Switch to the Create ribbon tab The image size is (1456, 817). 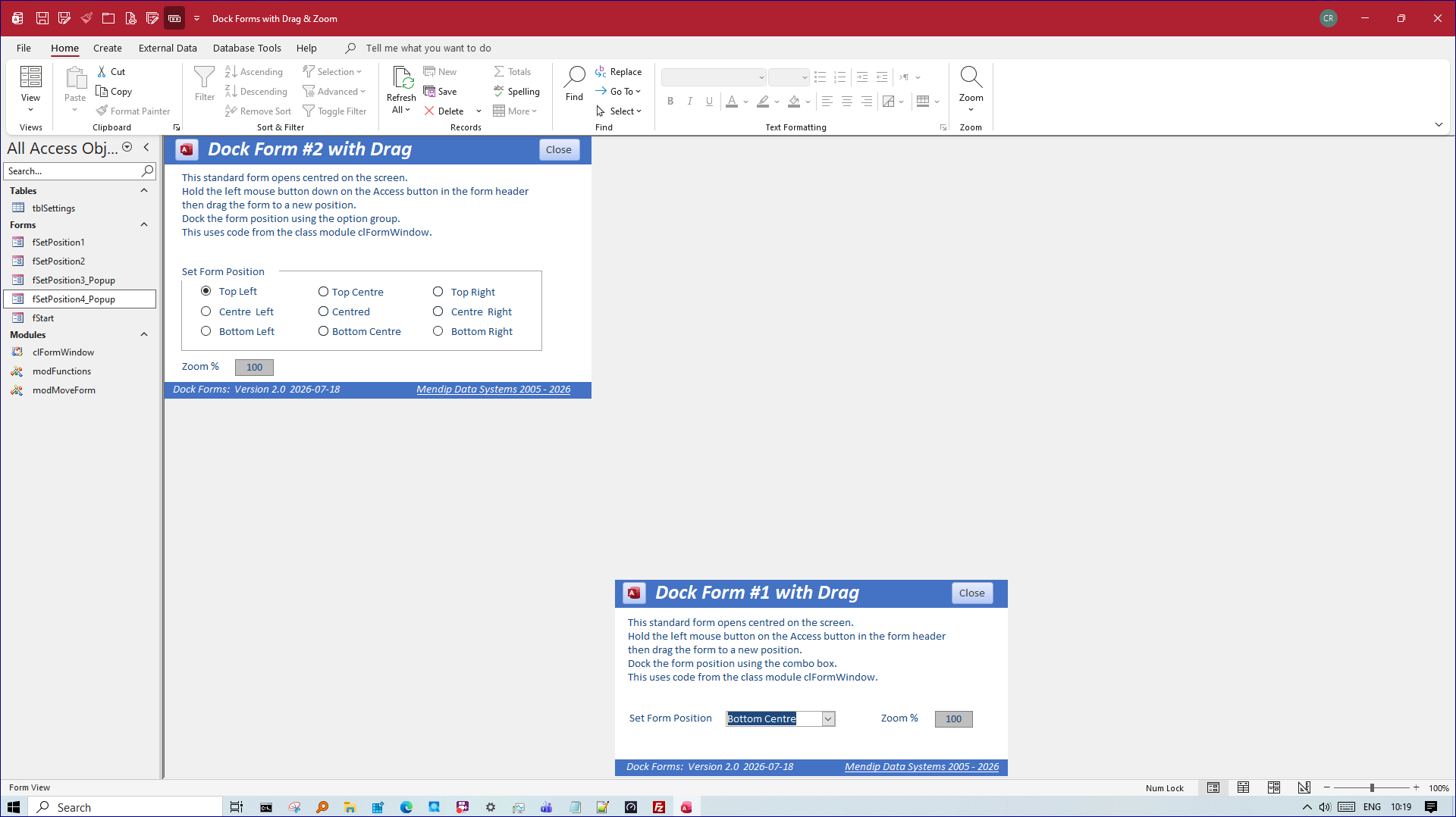pyautogui.click(x=108, y=48)
